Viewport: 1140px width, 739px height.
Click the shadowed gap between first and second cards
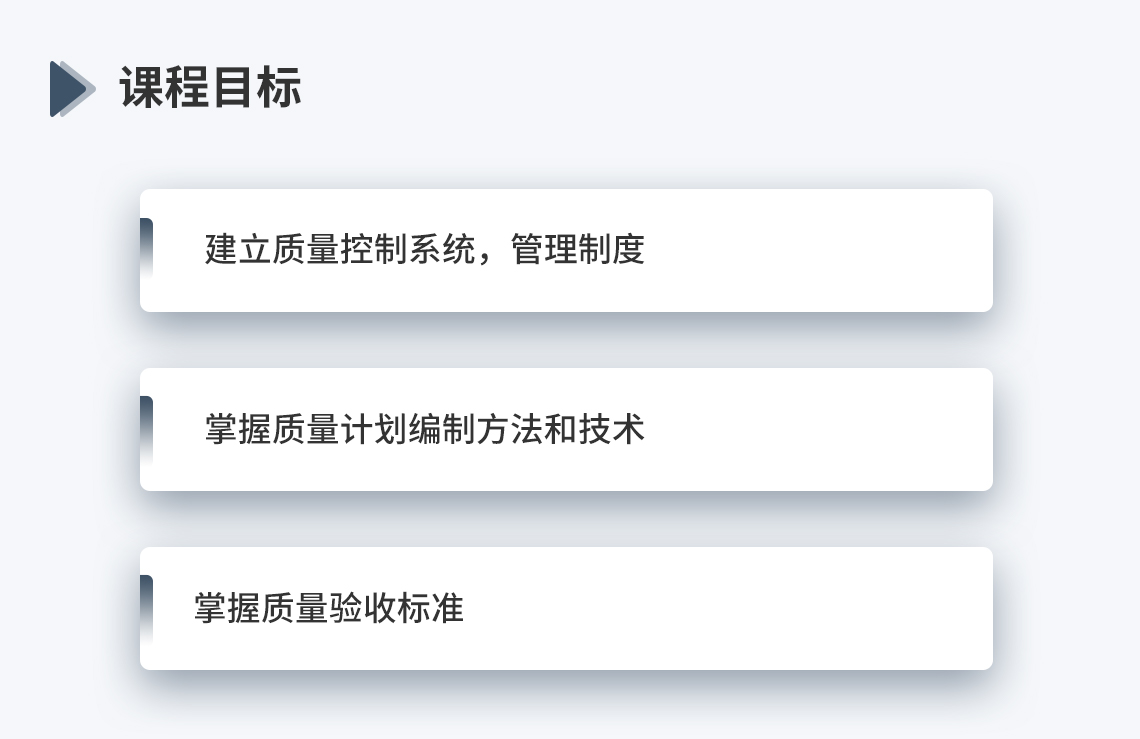tap(566, 340)
